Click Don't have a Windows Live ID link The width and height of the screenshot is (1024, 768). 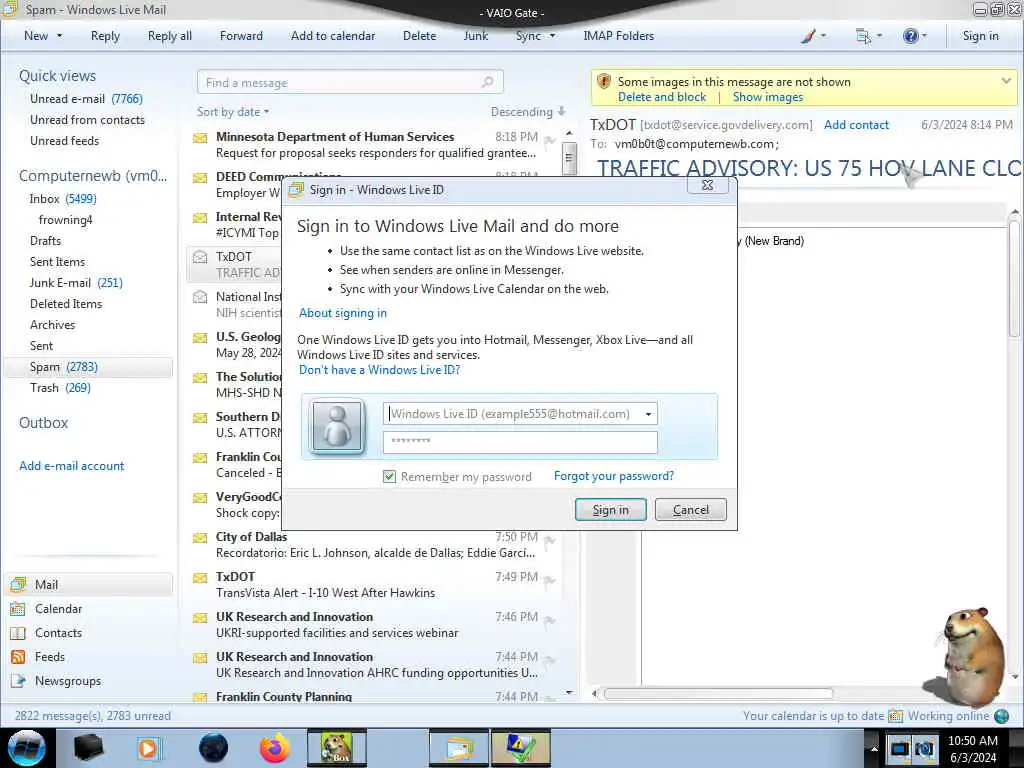pos(379,370)
